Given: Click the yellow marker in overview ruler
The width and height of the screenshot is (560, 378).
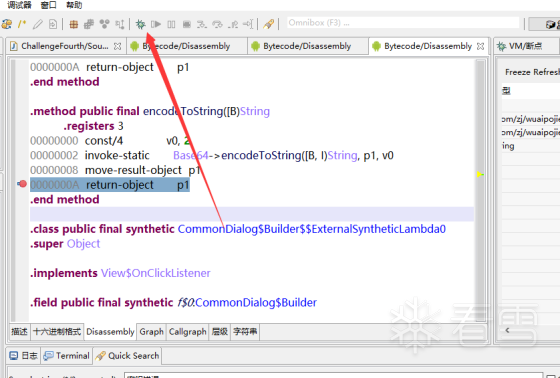Looking at the screenshot, I should tap(480, 174).
